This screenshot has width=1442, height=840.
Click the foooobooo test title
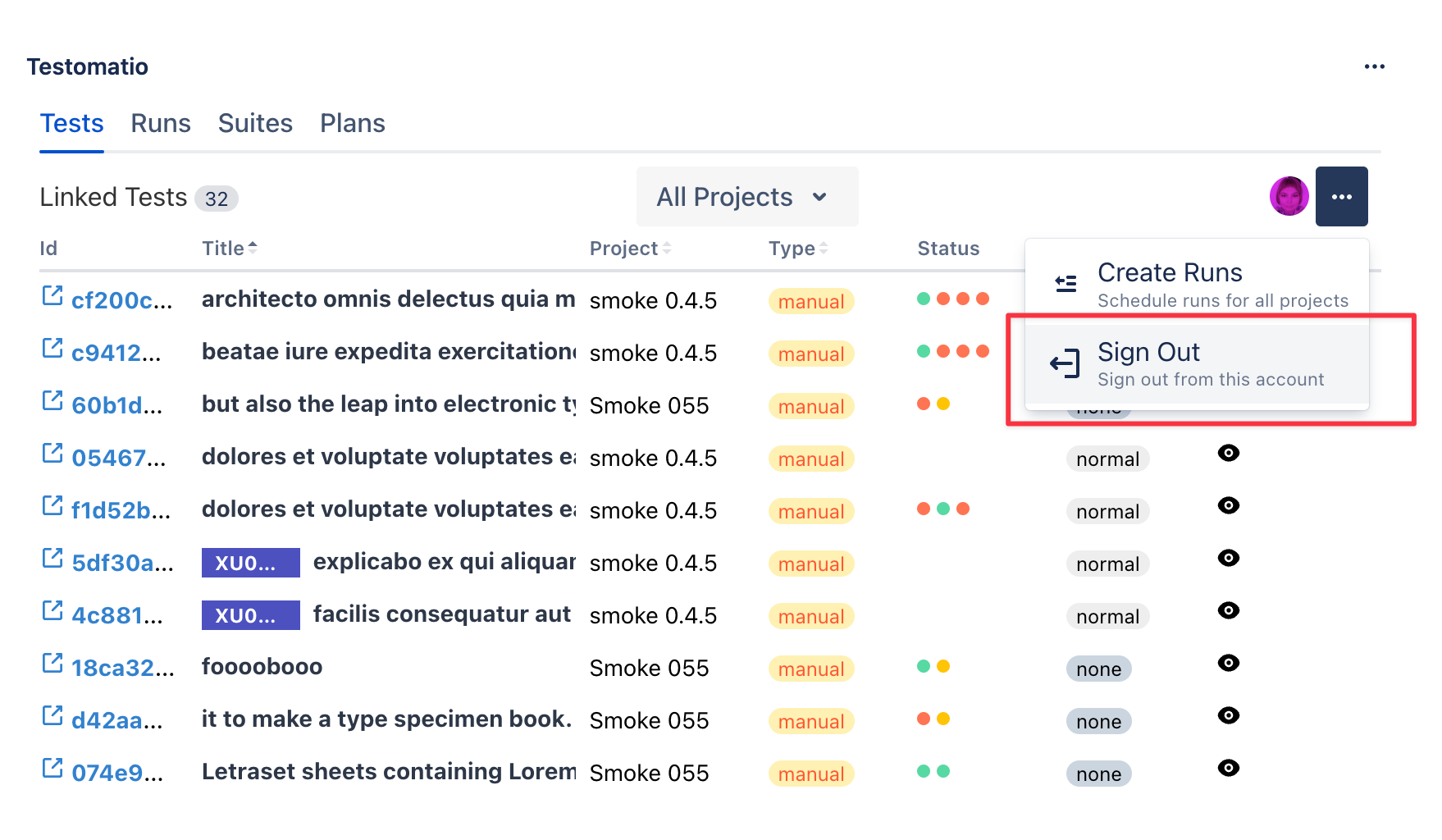[x=262, y=666]
